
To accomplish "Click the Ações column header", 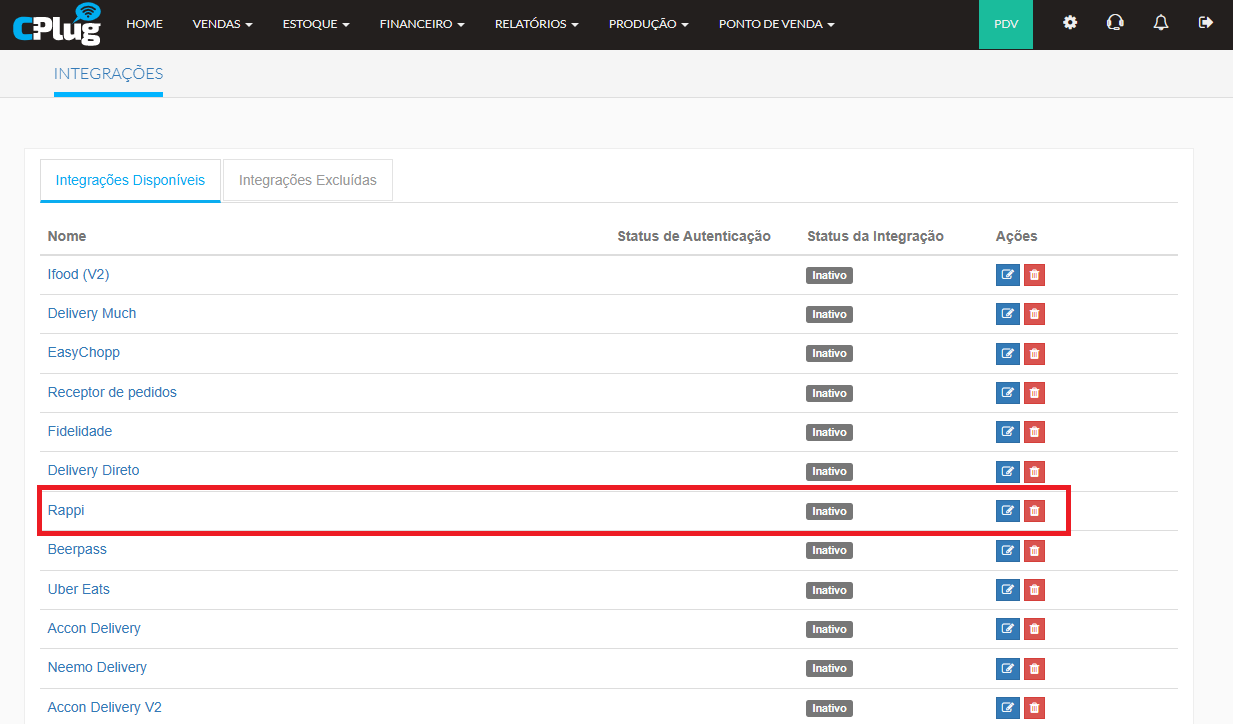I will click(1017, 236).
